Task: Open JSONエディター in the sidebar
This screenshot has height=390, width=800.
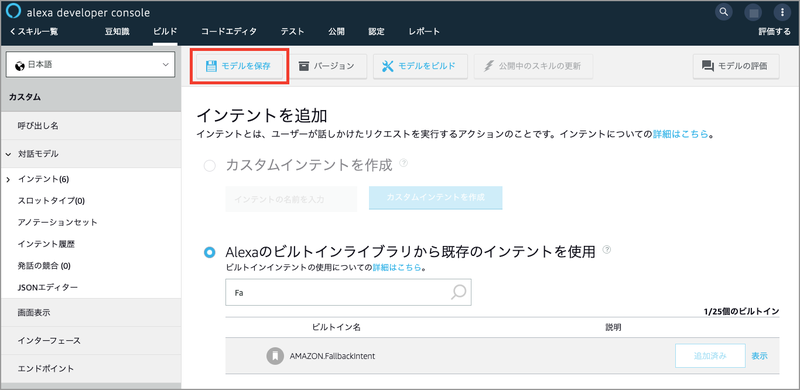Action: coord(47,287)
